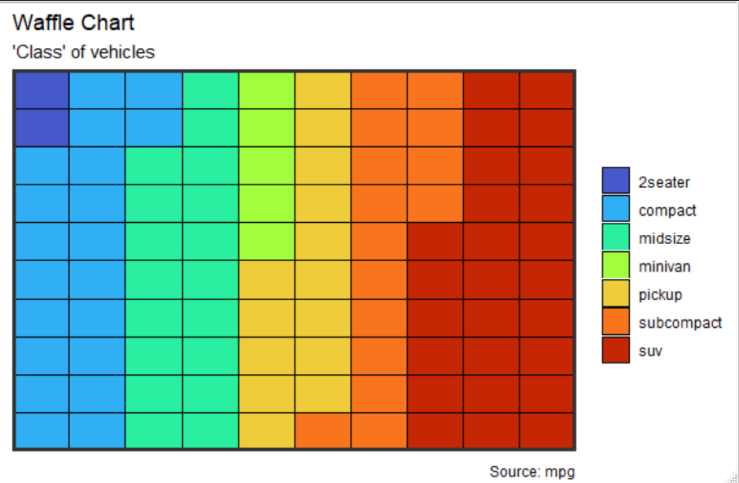Click the 'suv' legend label text
The height and width of the screenshot is (483, 739).
click(x=650, y=351)
